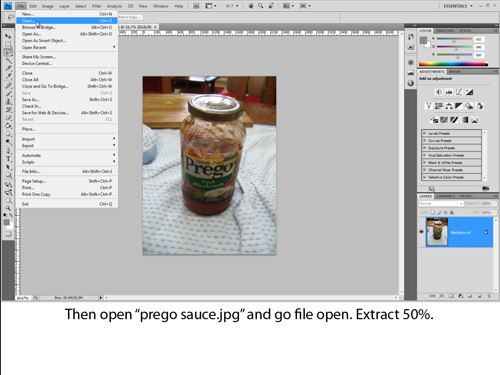Add a Brightness/Contrast adjustment
The width and height of the screenshot is (500, 375).
click(x=439, y=92)
